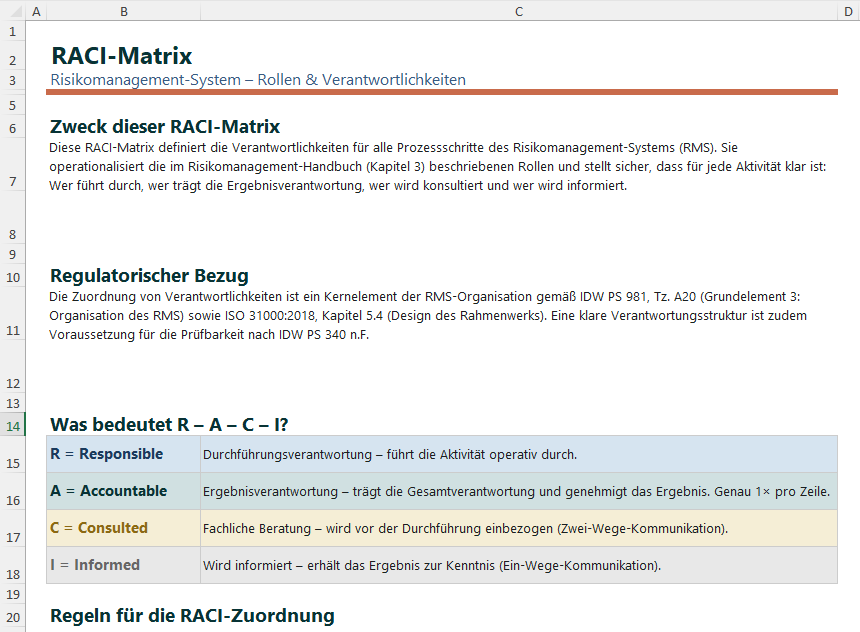860x632 pixels.
Task: Select the I = Informed cell
Action: tap(123, 564)
